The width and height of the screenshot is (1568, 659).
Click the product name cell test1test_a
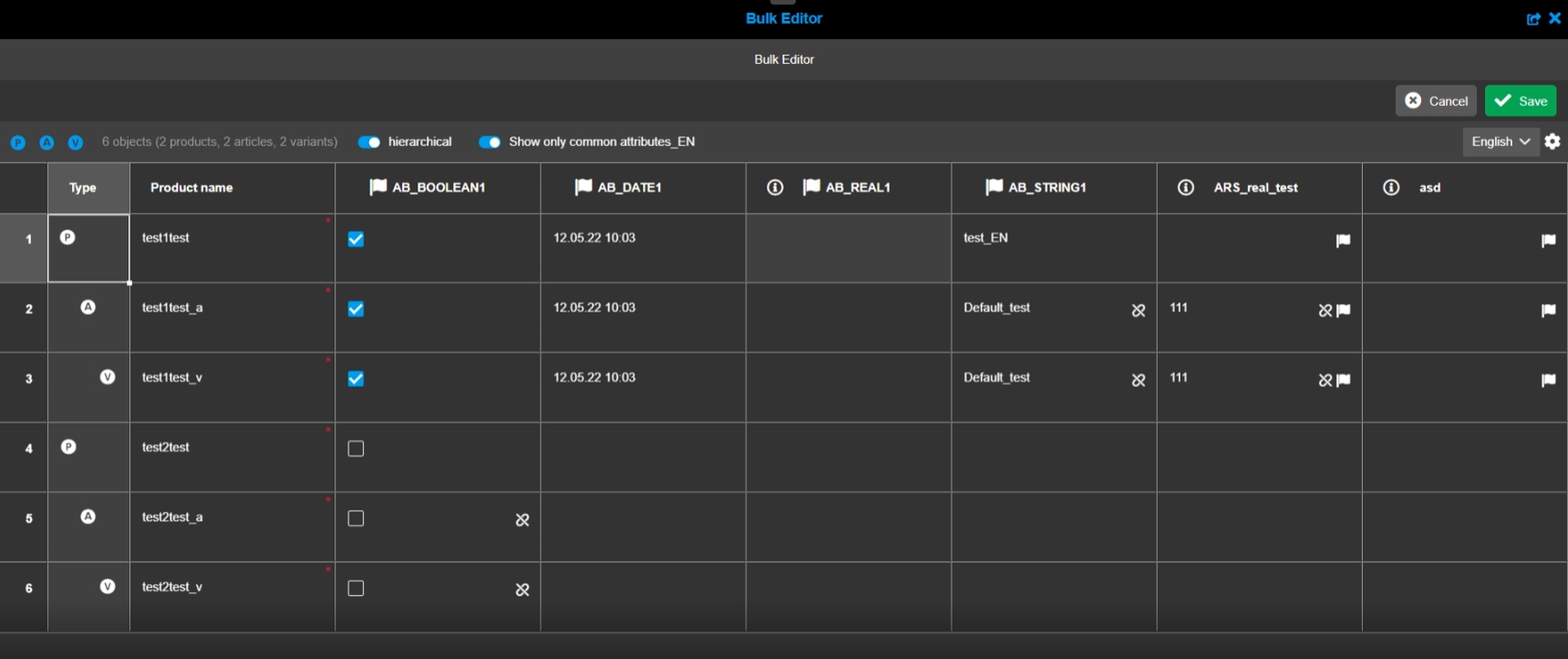(x=232, y=318)
